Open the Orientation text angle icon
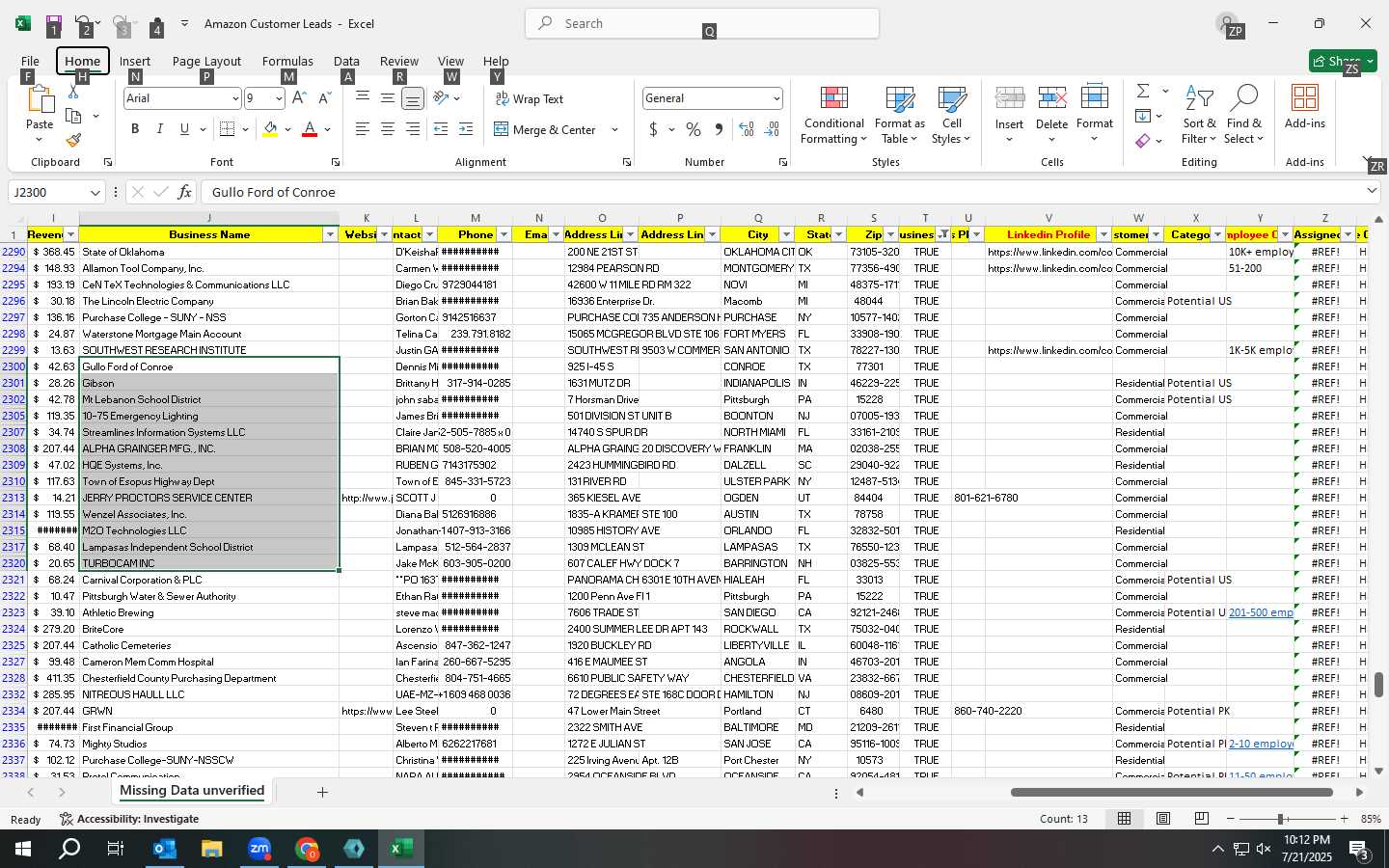This screenshot has height=868, width=1389. (x=441, y=97)
